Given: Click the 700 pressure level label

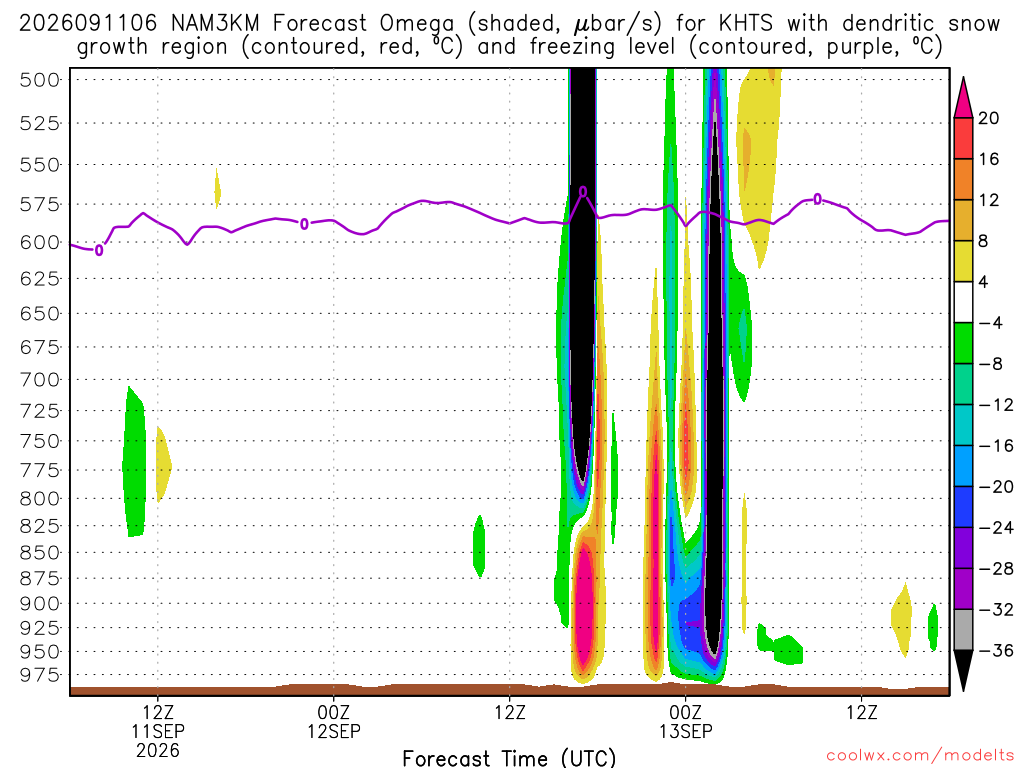Looking at the screenshot, I should pos(40,379).
